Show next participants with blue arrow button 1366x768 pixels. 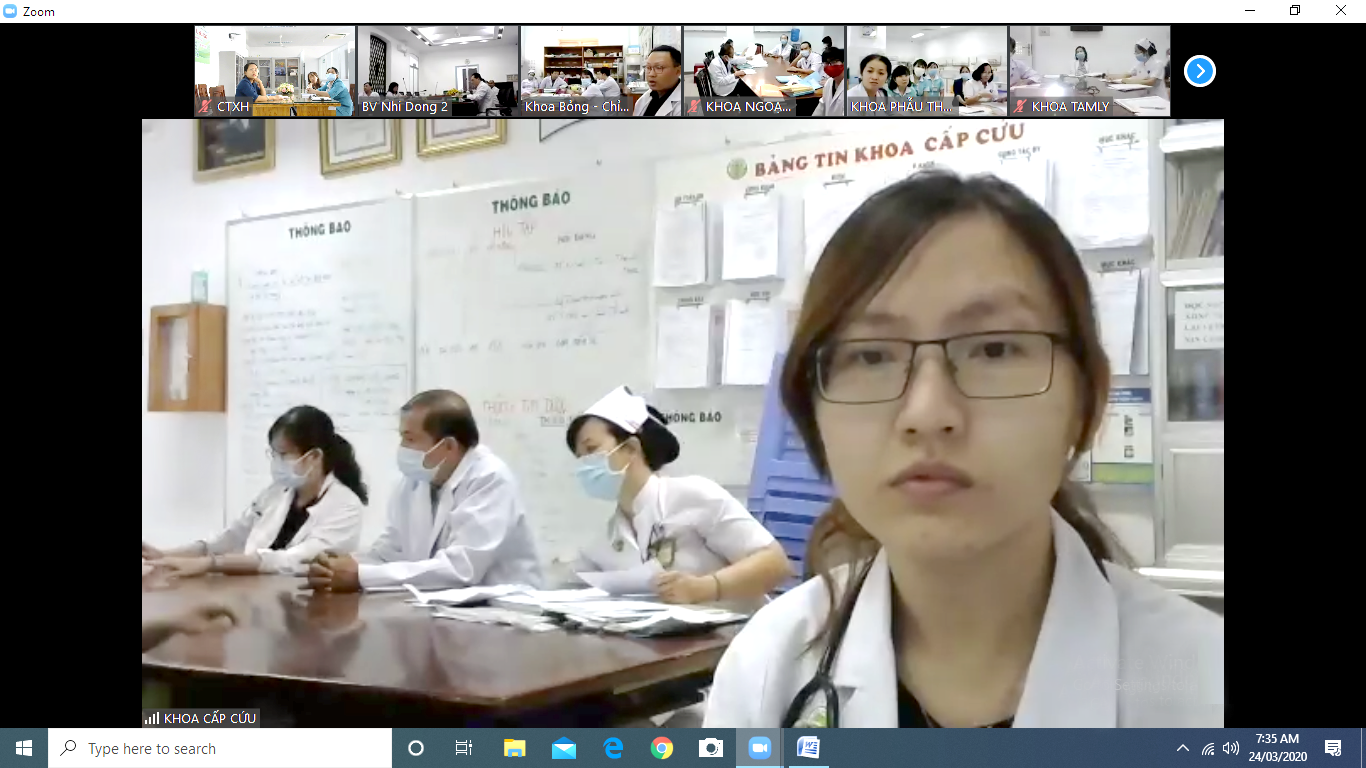(1200, 71)
